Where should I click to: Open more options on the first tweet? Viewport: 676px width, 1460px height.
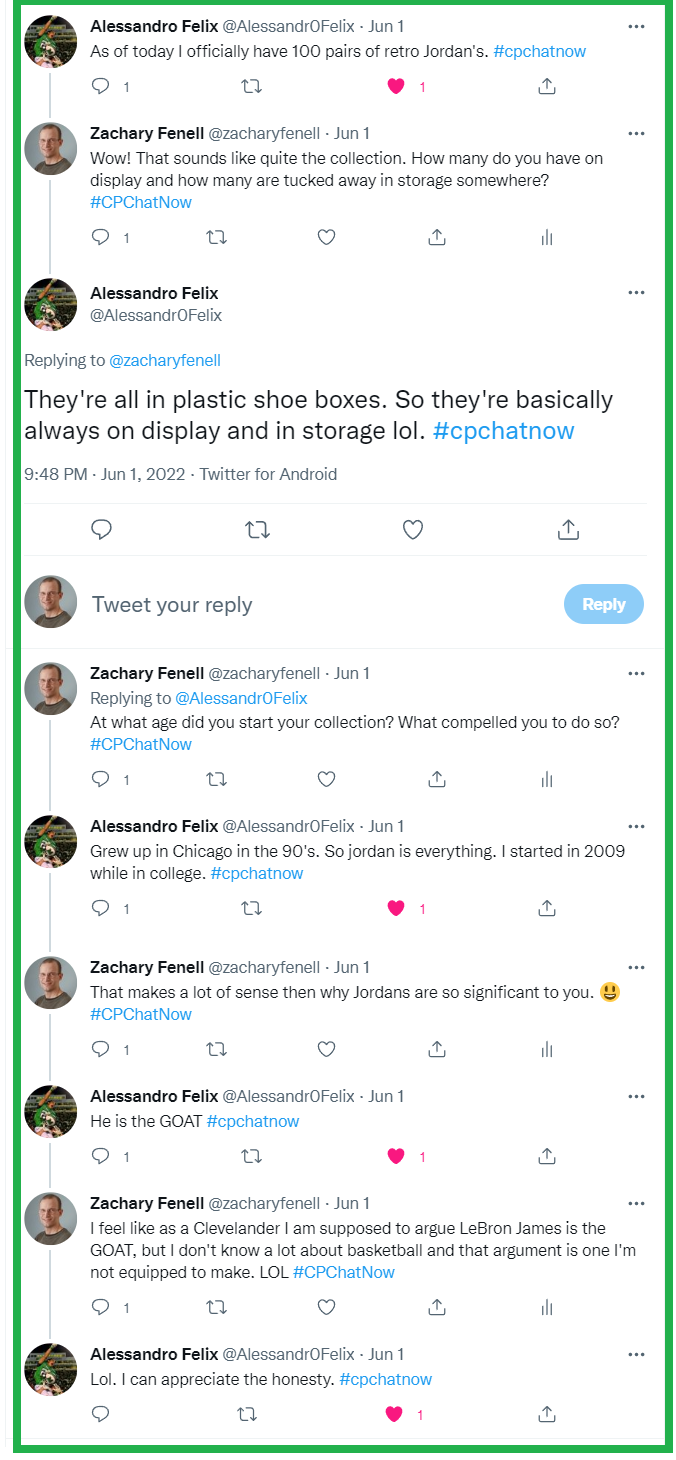pos(636,25)
